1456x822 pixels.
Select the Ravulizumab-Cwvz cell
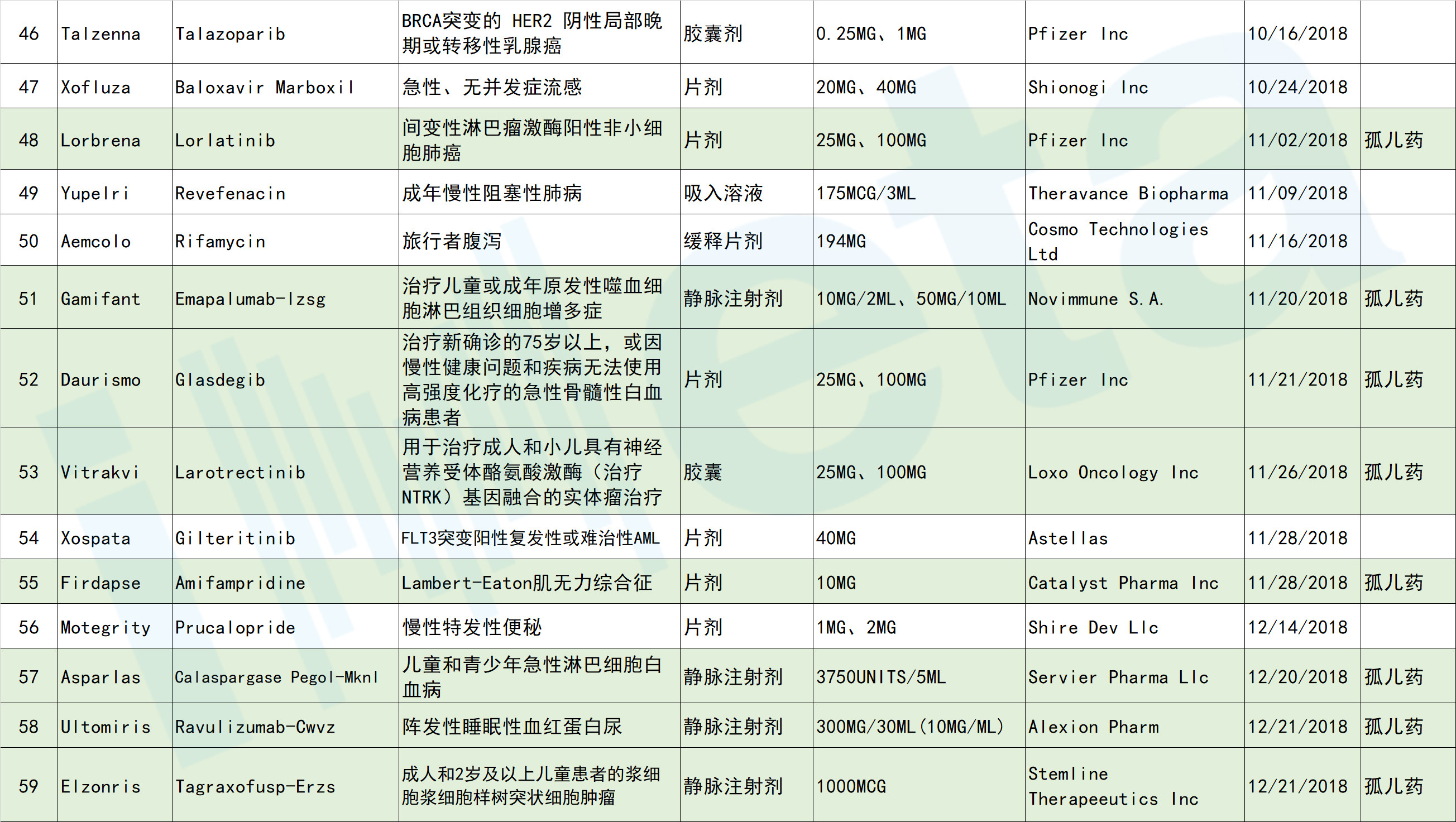285,725
